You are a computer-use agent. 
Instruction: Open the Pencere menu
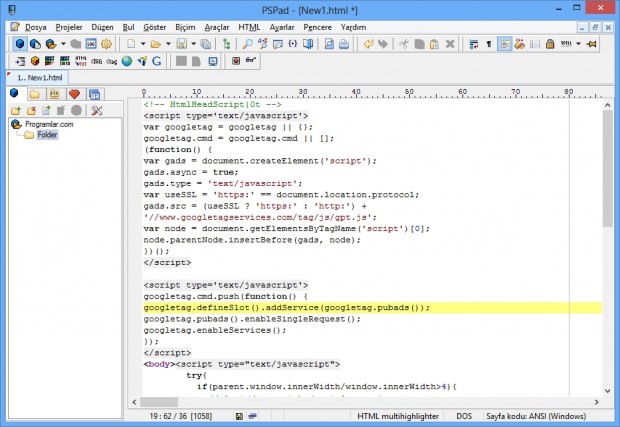coord(318,27)
